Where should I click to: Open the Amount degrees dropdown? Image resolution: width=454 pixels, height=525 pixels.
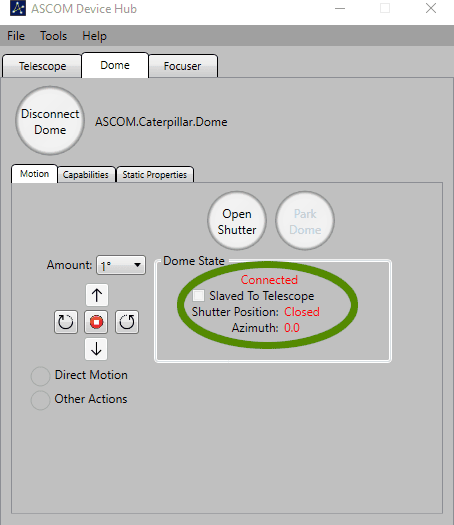click(121, 265)
